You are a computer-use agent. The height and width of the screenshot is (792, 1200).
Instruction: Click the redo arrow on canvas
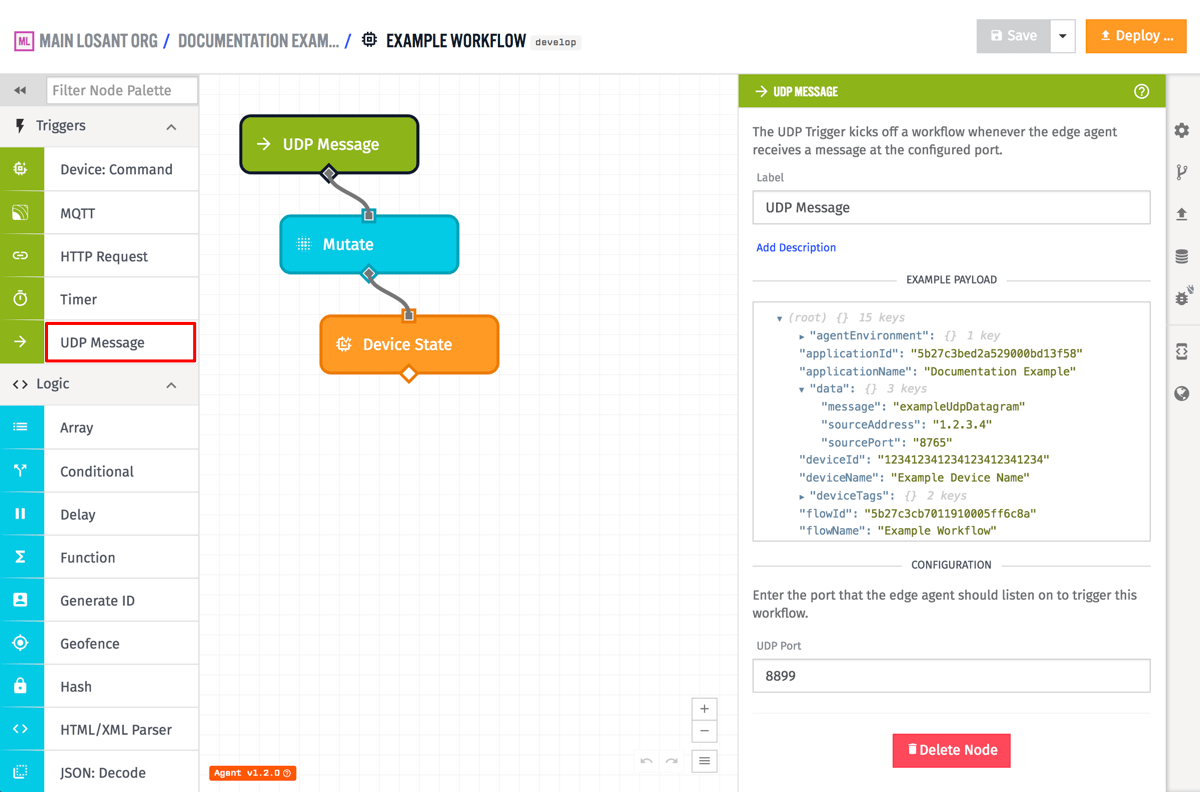click(x=672, y=761)
